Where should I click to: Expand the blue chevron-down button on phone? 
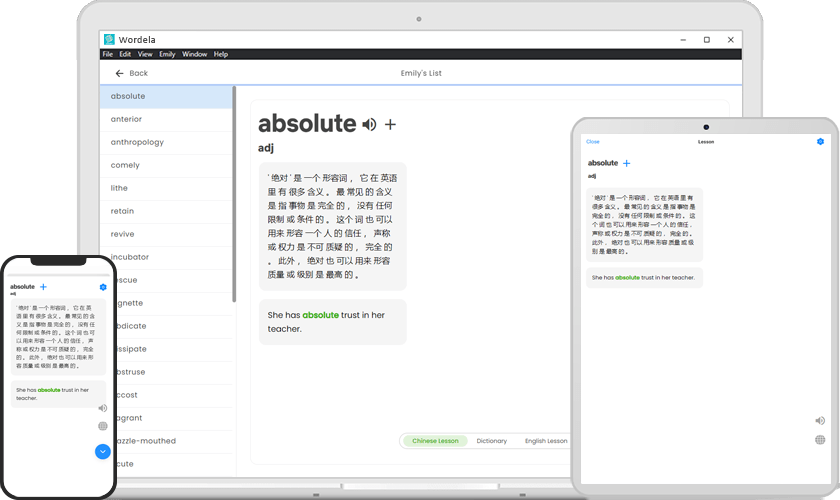pyautogui.click(x=103, y=452)
